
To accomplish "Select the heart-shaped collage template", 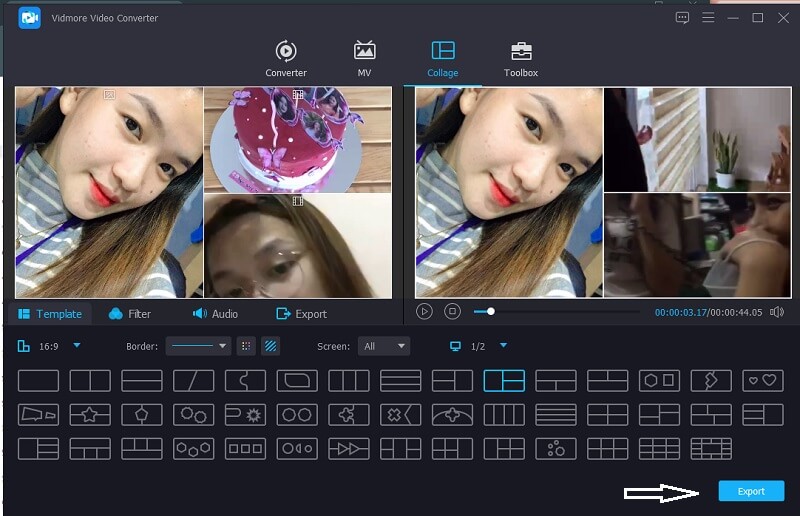I will [764, 381].
